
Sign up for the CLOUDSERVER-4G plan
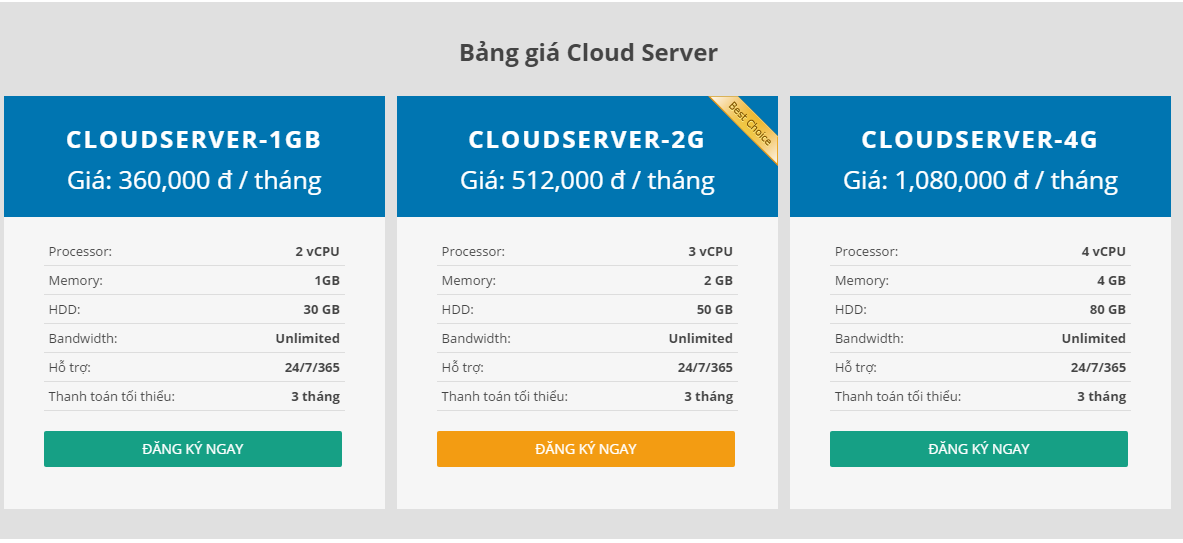coord(979,449)
